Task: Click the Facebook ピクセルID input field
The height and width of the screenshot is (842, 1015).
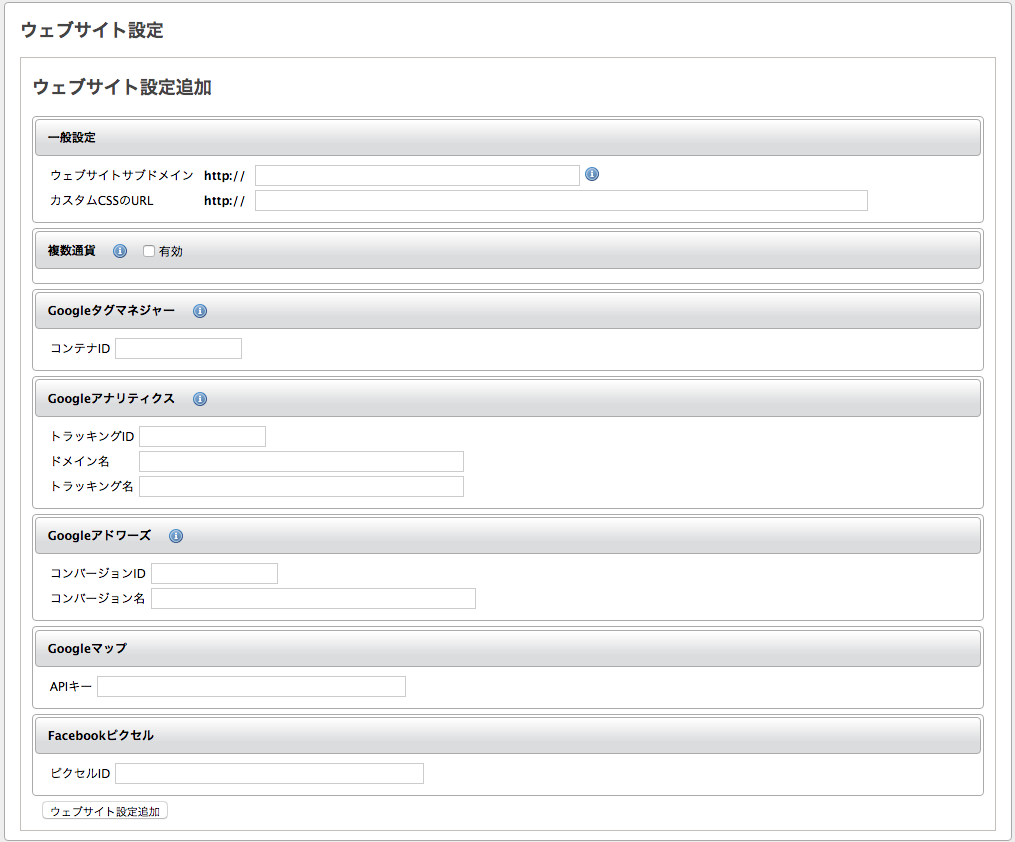Action: 269,773
